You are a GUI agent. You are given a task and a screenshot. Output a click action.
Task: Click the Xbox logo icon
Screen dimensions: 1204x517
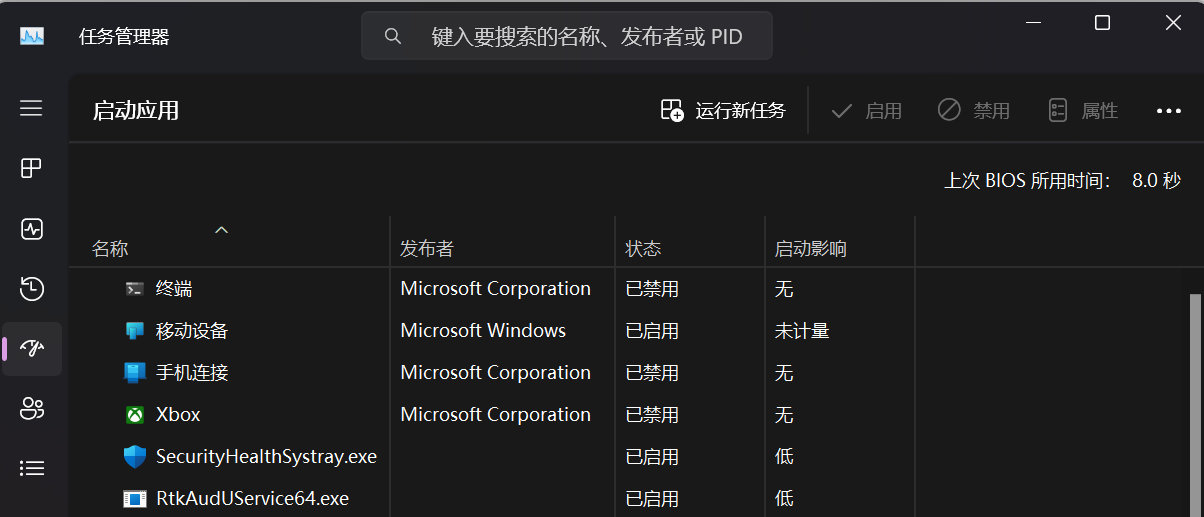click(x=135, y=414)
